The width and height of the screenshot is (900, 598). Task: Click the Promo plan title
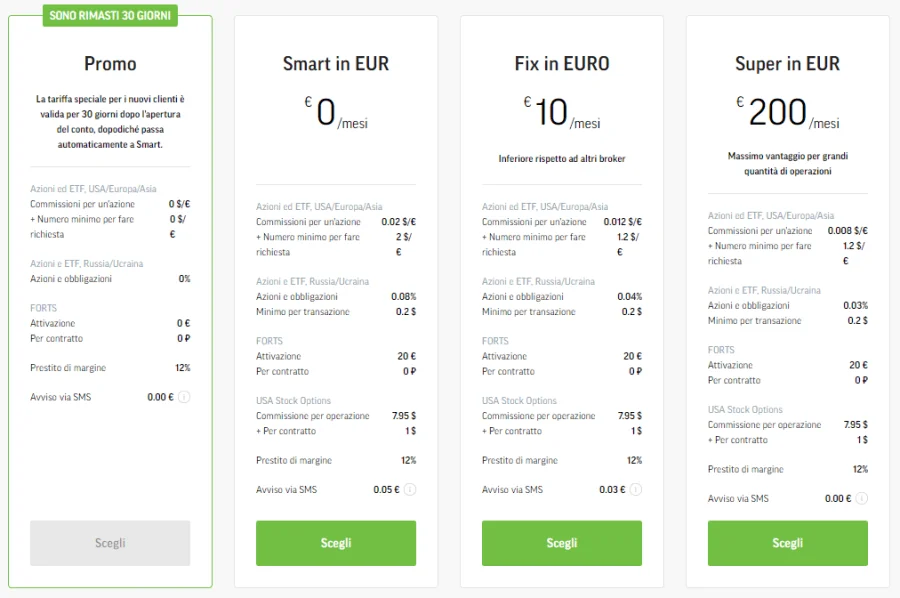coord(110,64)
